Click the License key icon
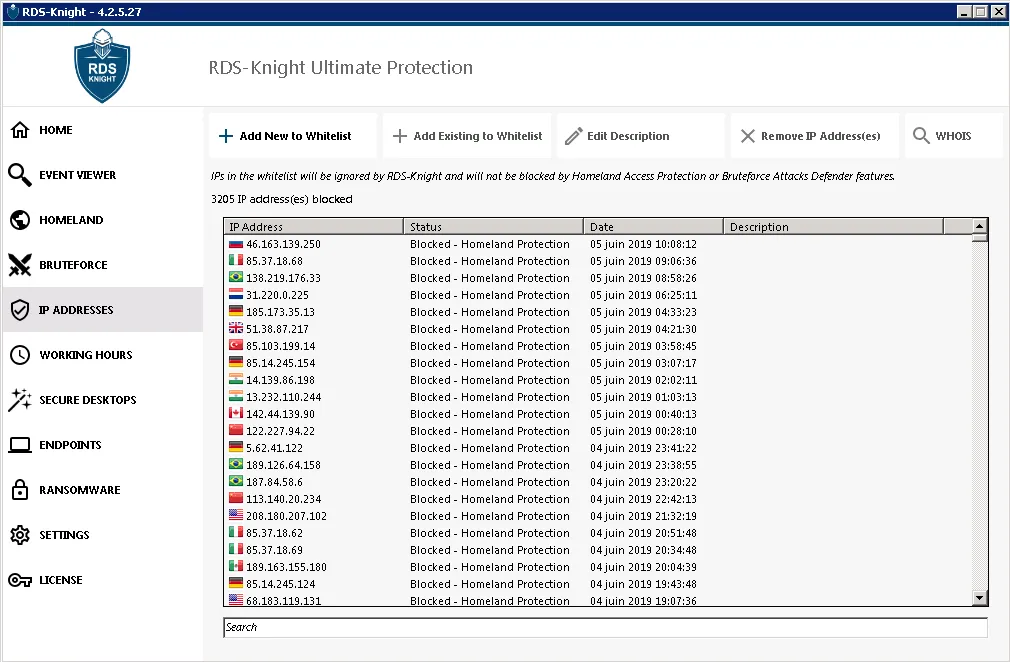This screenshot has height=662, width=1010. [x=20, y=580]
